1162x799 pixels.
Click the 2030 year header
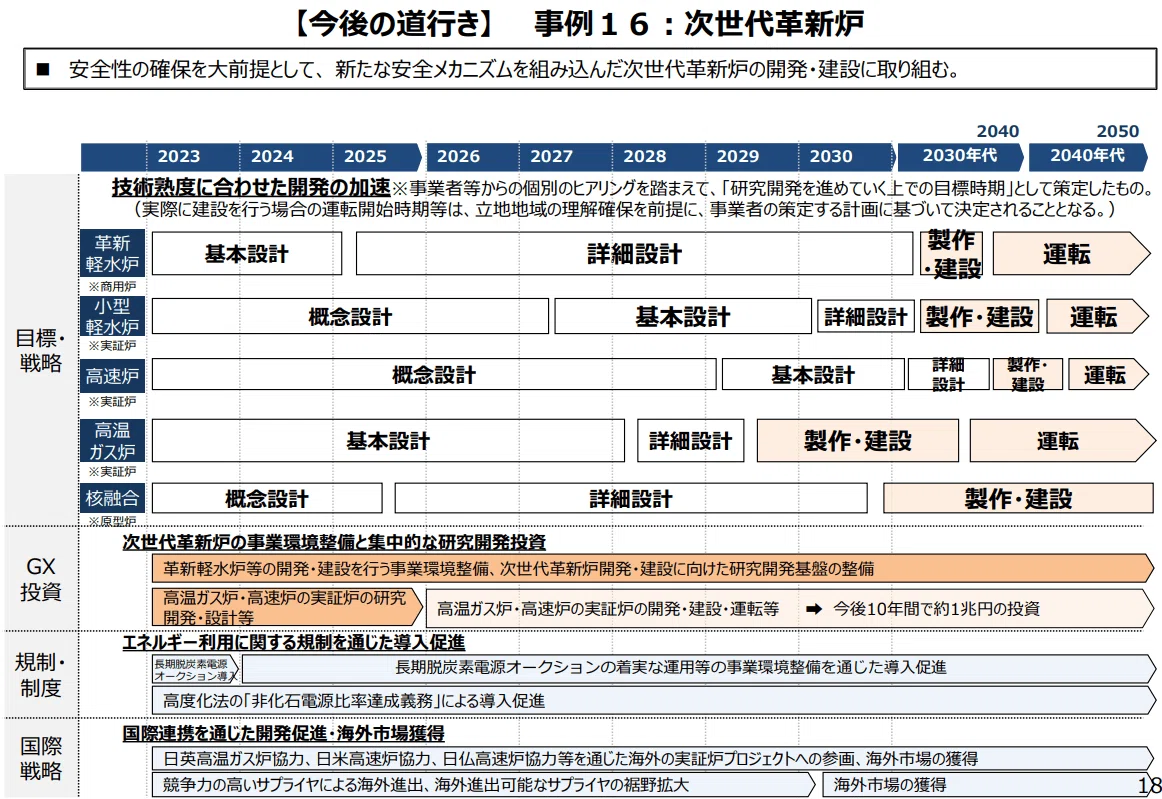pos(831,156)
